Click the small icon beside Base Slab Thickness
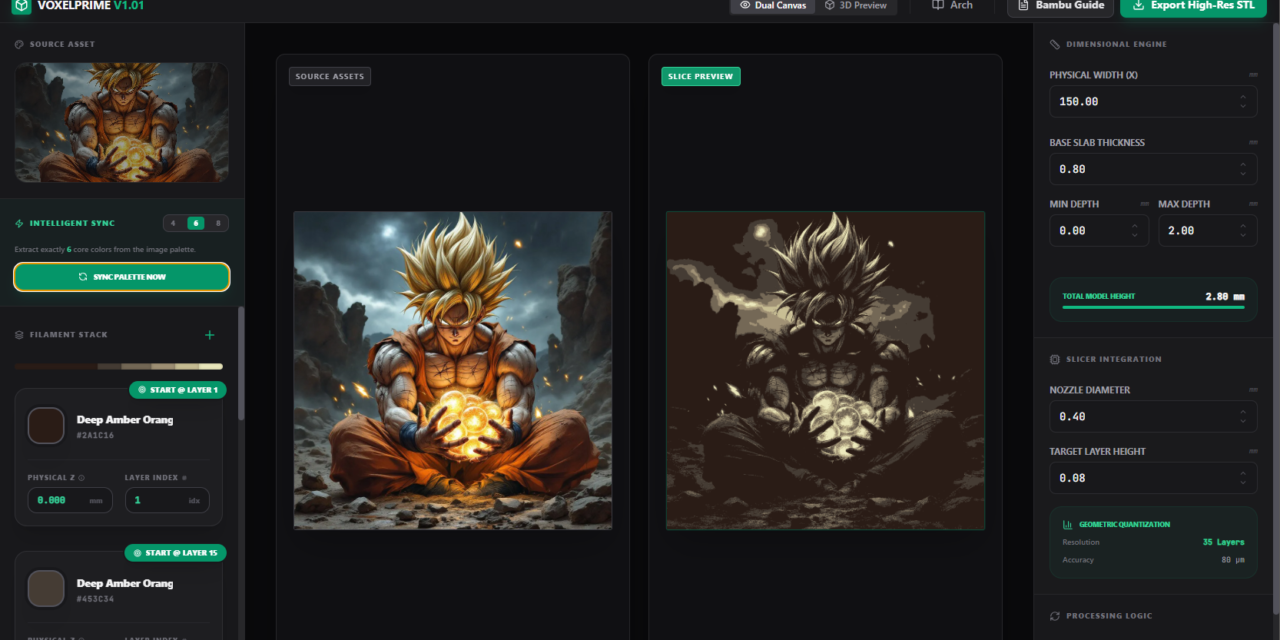1280x640 pixels. (1253, 143)
